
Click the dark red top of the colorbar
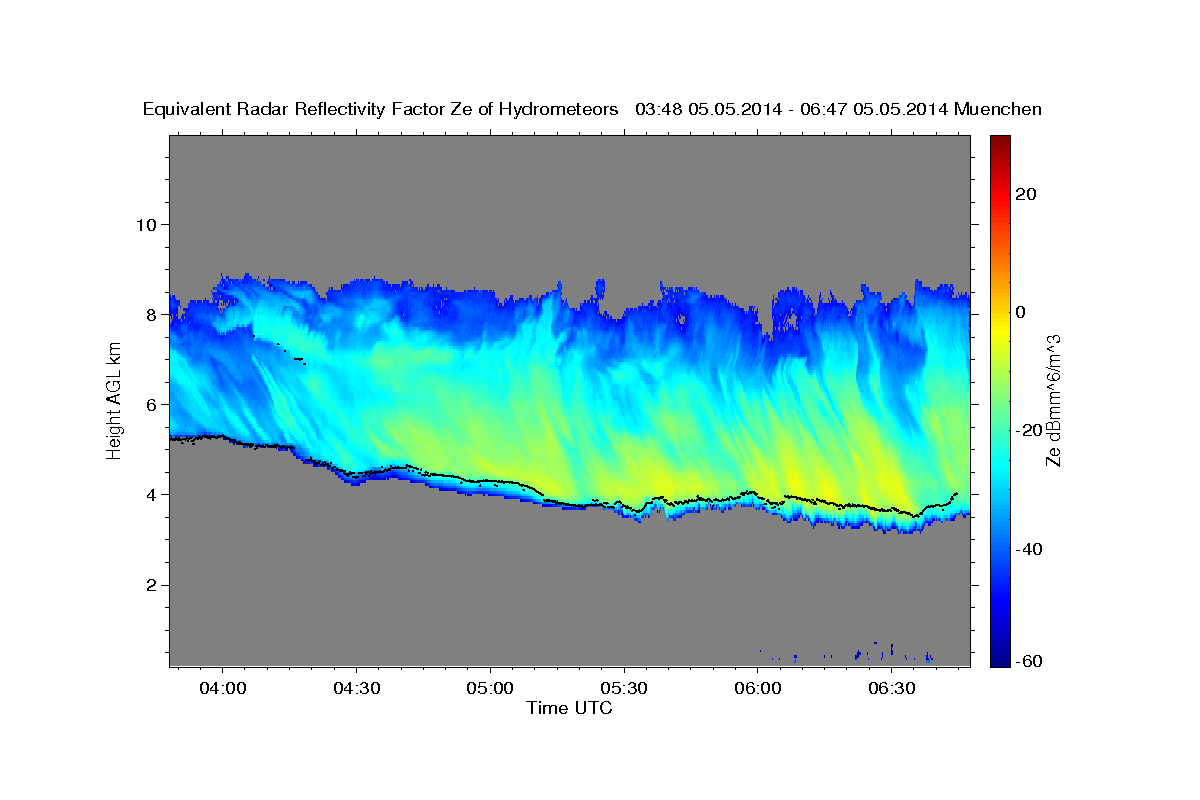pos(999,145)
